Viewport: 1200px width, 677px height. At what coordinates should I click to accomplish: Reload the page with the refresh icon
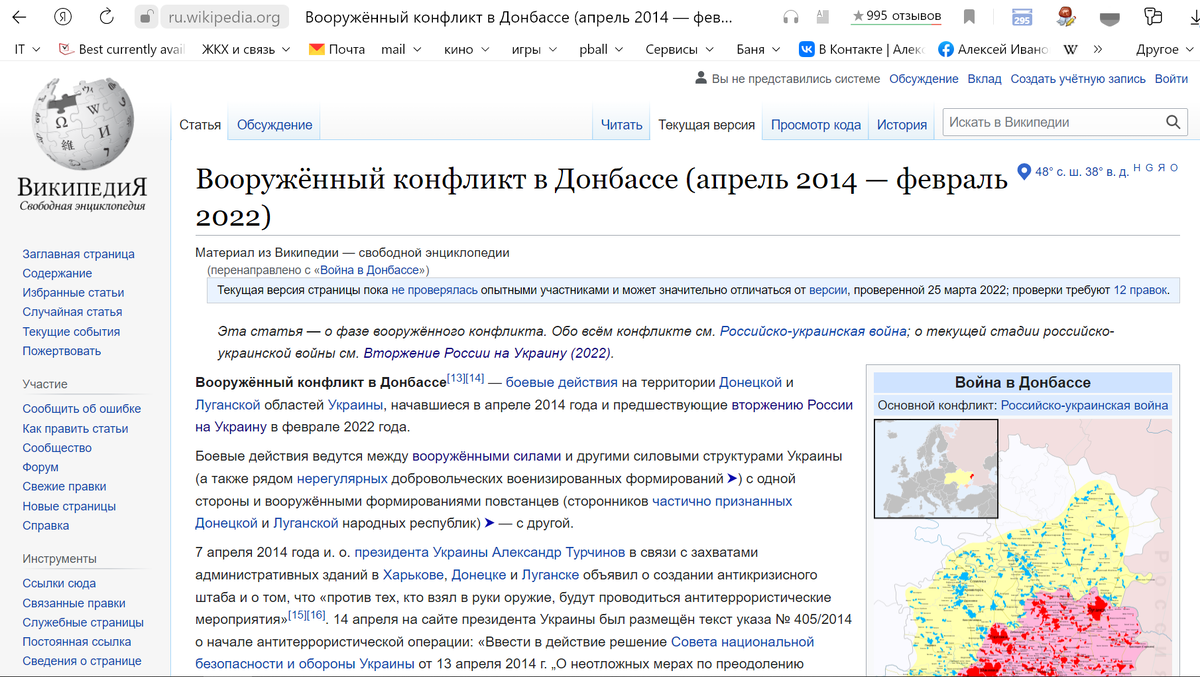[106, 17]
